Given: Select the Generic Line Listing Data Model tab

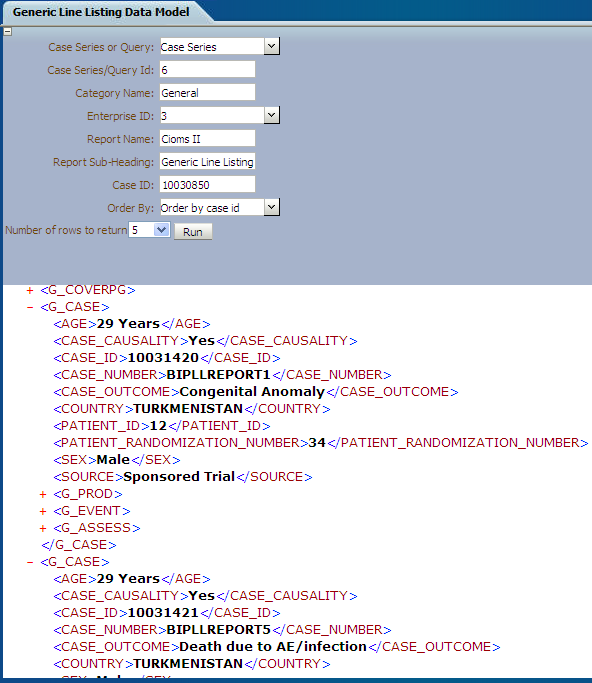Looking at the screenshot, I should click(x=101, y=12).
